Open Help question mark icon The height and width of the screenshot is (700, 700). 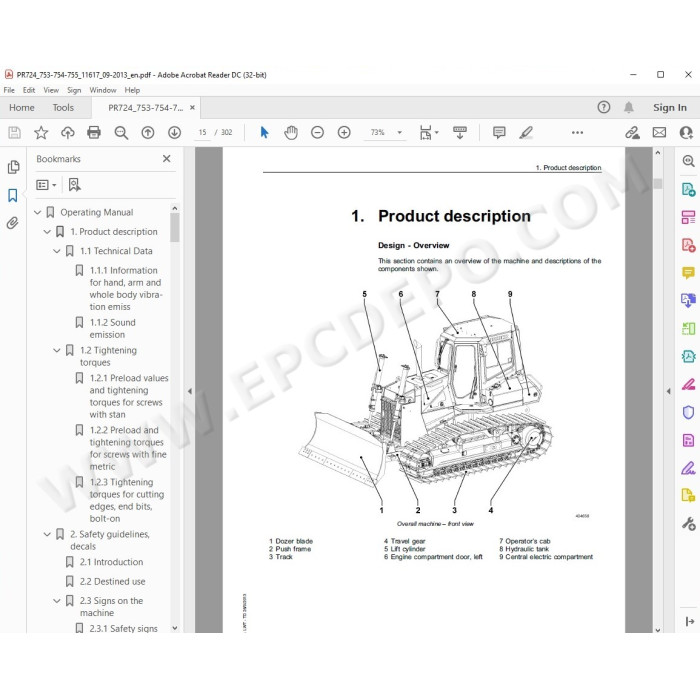(x=604, y=107)
